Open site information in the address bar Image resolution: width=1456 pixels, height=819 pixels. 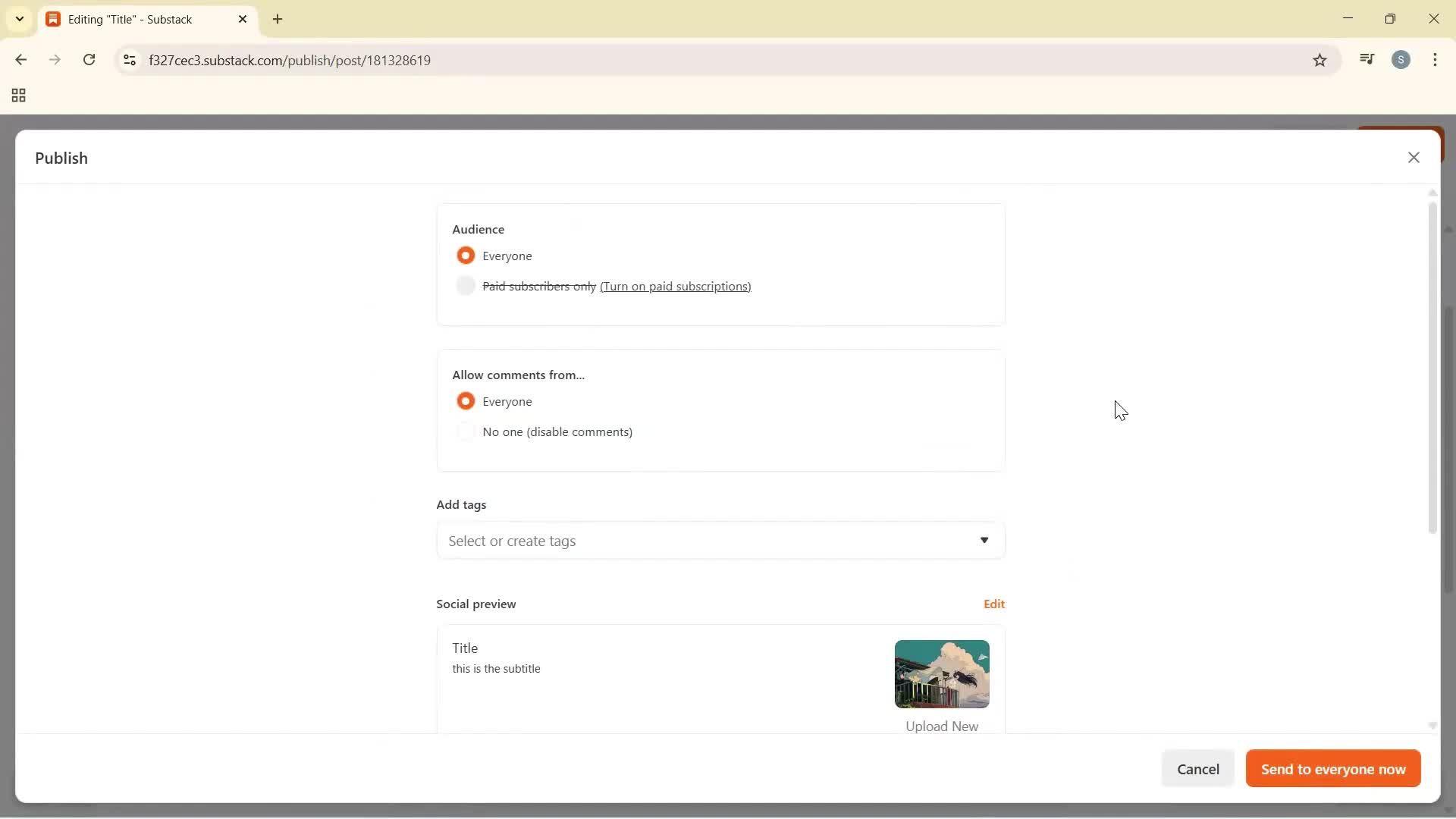pyautogui.click(x=129, y=61)
